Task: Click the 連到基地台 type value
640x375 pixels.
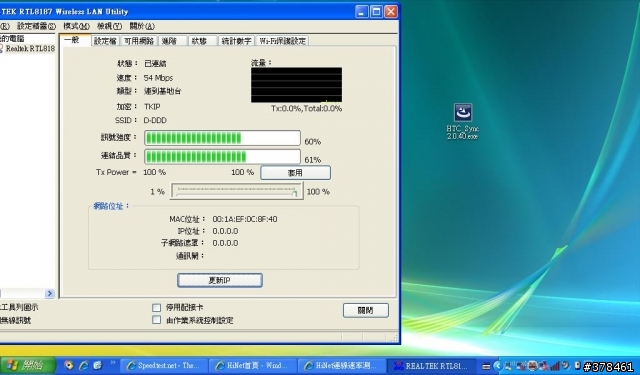Action: click(162, 91)
